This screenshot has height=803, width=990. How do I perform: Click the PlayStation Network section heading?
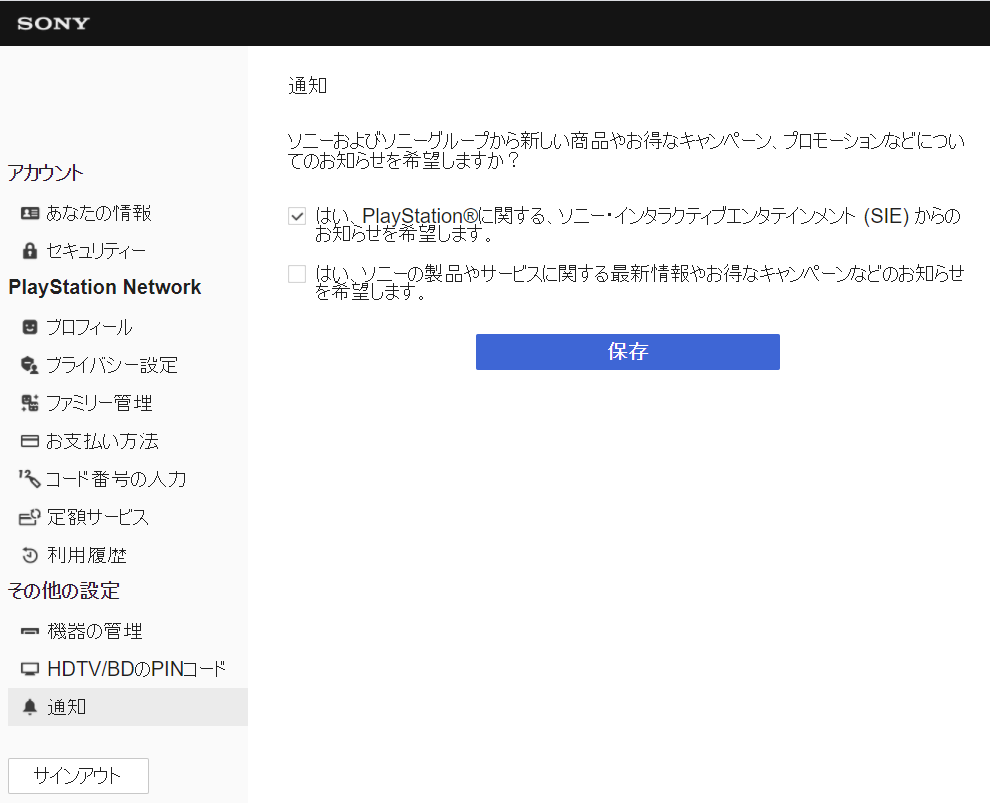click(105, 287)
